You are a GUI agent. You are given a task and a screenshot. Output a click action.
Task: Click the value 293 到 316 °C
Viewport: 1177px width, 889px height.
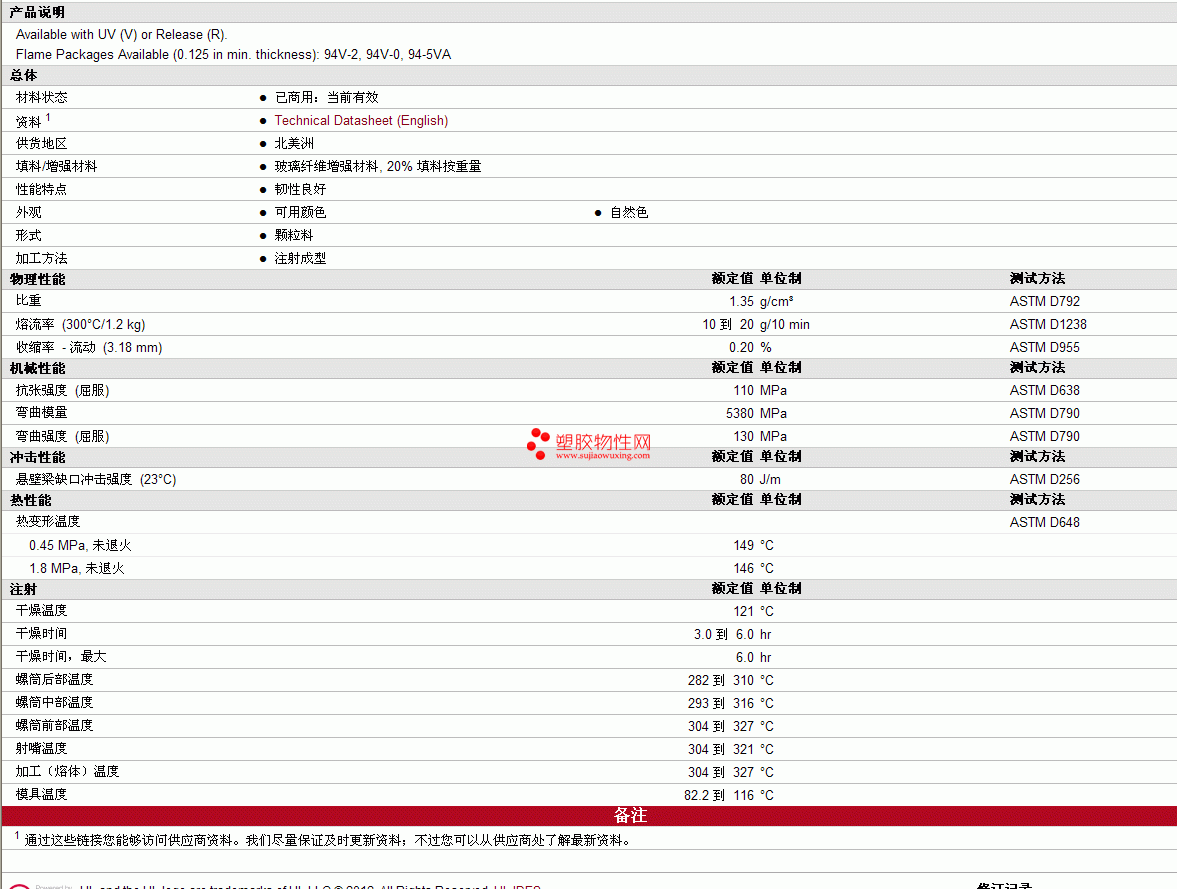pos(730,704)
